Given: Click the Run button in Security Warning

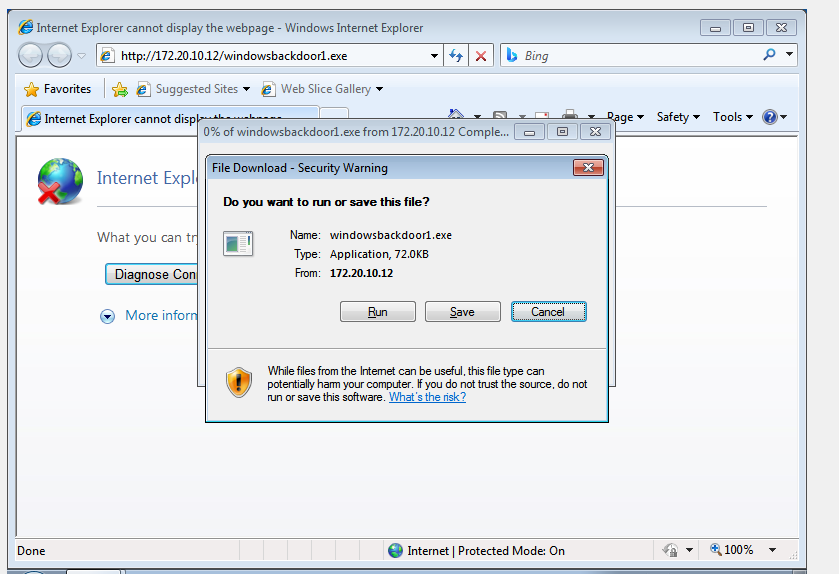Looking at the screenshot, I should 377,311.
